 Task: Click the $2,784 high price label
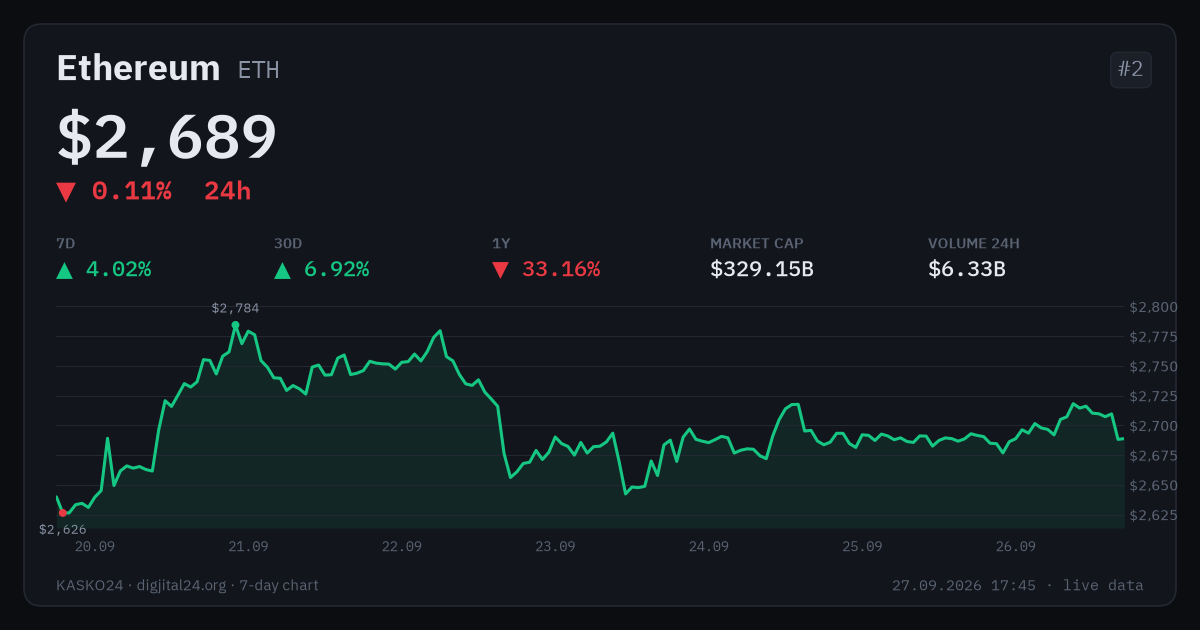point(235,308)
